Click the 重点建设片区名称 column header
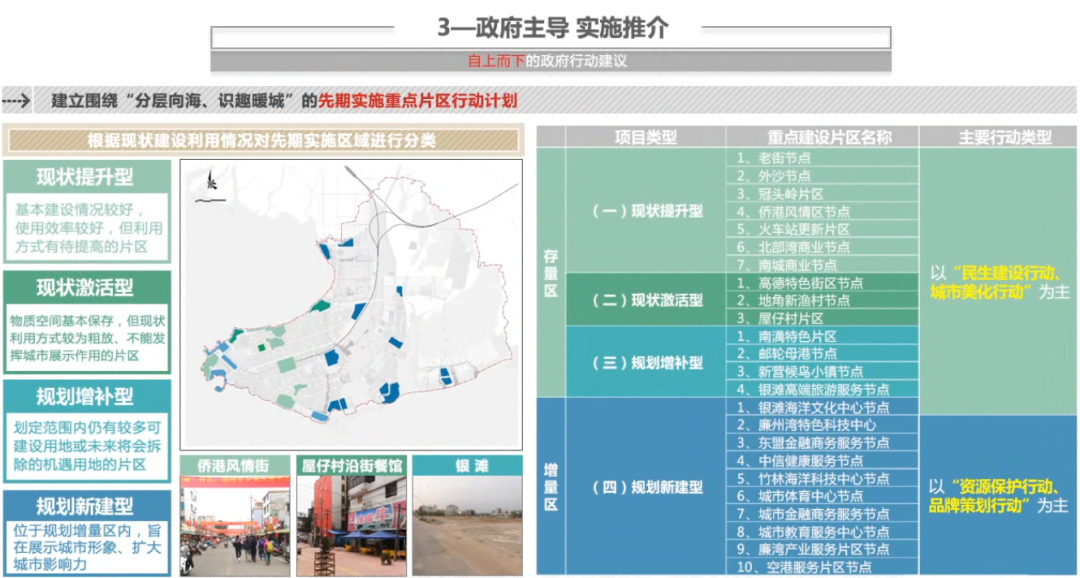This screenshot has height=578, width=1080. 822,136
